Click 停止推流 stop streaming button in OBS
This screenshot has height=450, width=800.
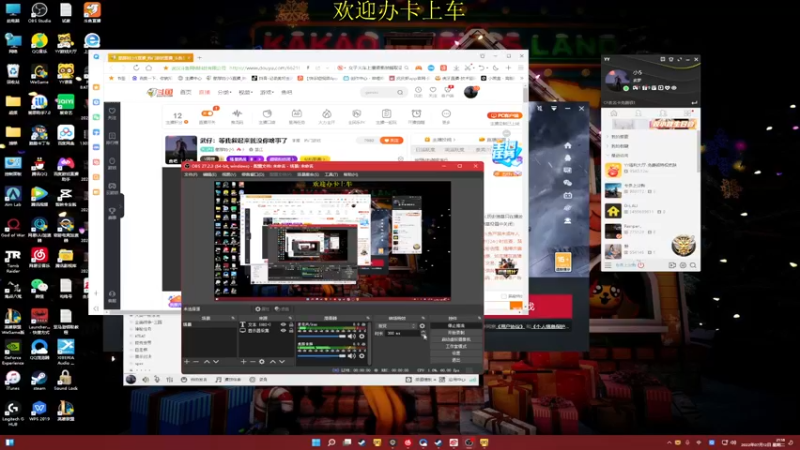point(456,326)
